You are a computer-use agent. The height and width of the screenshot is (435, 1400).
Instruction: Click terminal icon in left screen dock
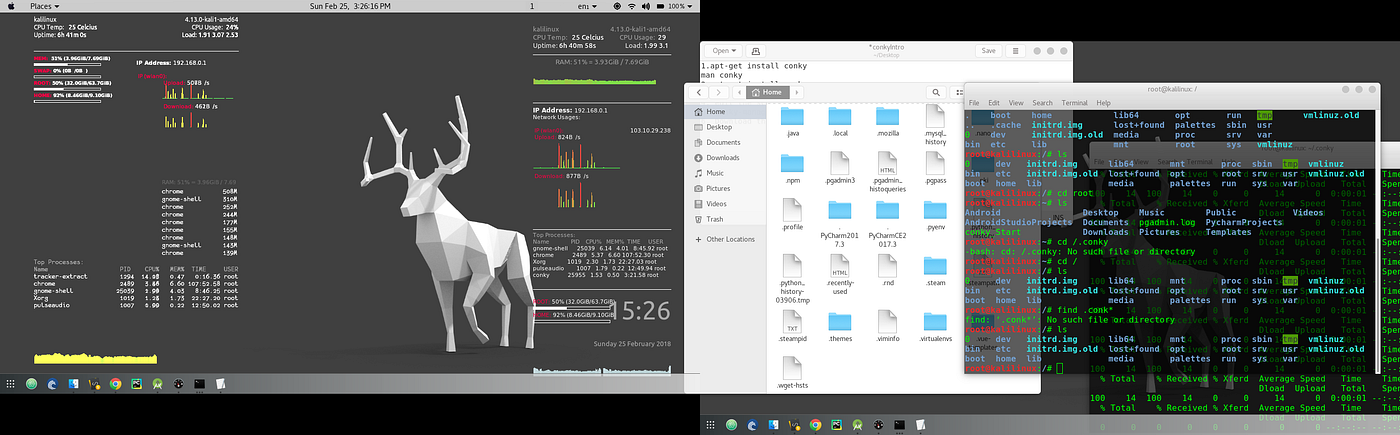tap(200, 384)
